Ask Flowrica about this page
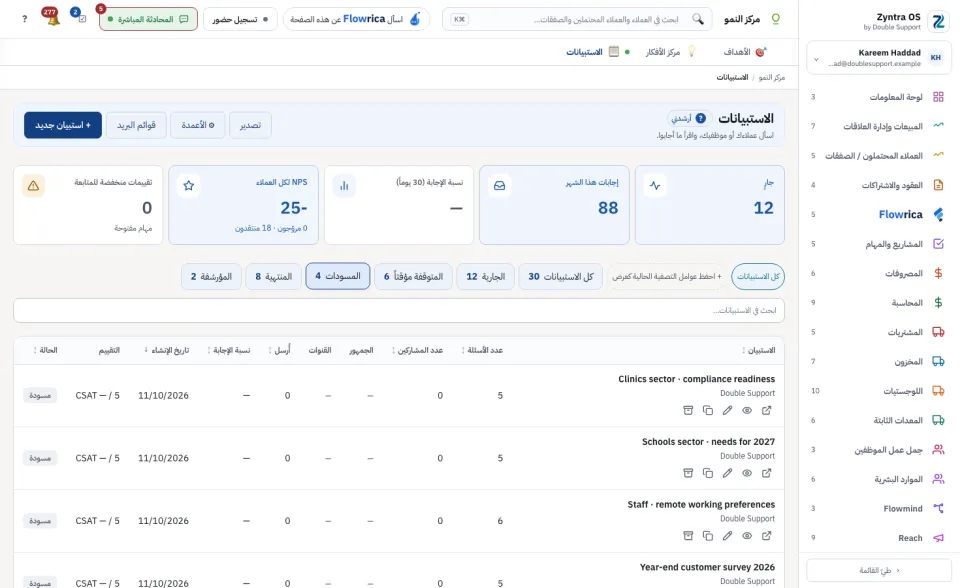This screenshot has height=588, width=960. pos(356,19)
